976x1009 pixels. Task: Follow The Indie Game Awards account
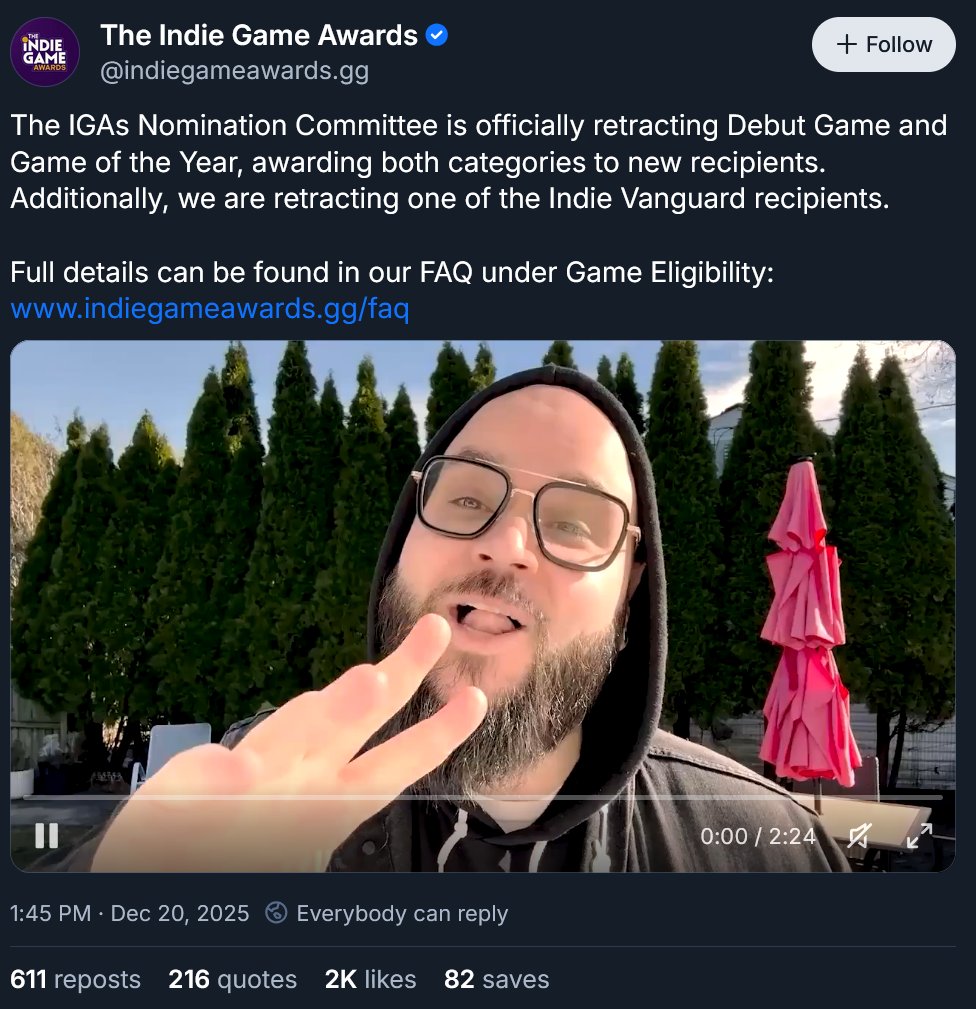point(883,44)
